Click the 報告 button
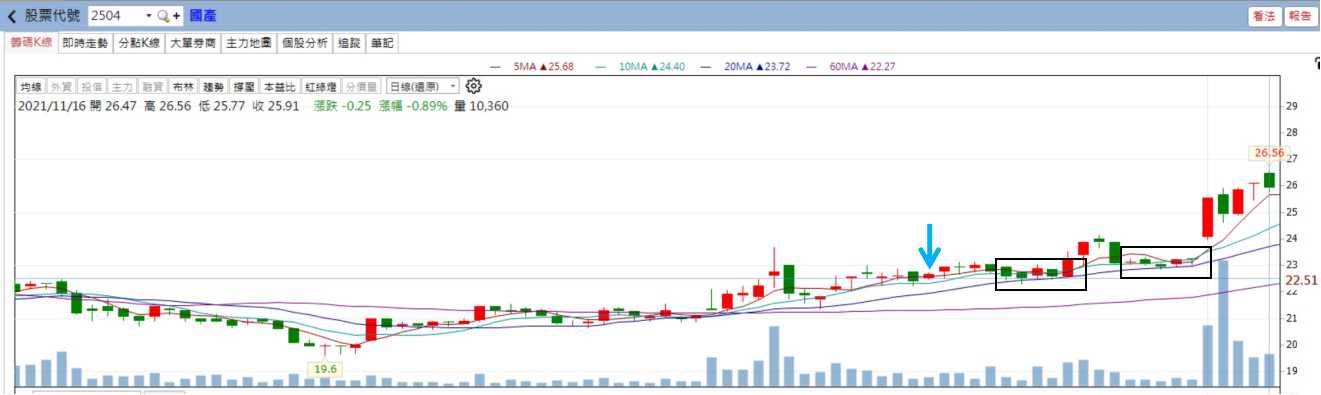Image resolution: width=1321 pixels, height=395 pixels. click(1299, 16)
